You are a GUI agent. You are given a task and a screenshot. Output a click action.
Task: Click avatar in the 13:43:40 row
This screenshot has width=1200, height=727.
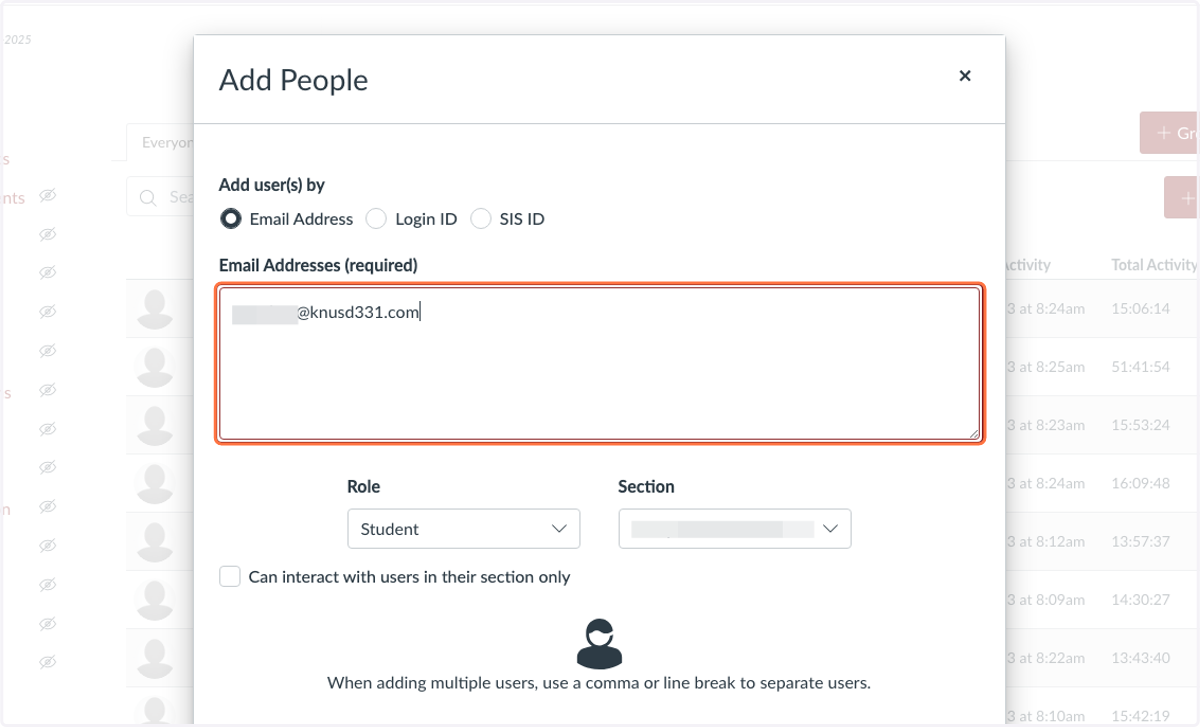pyautogui.click(x=155, y=657)
